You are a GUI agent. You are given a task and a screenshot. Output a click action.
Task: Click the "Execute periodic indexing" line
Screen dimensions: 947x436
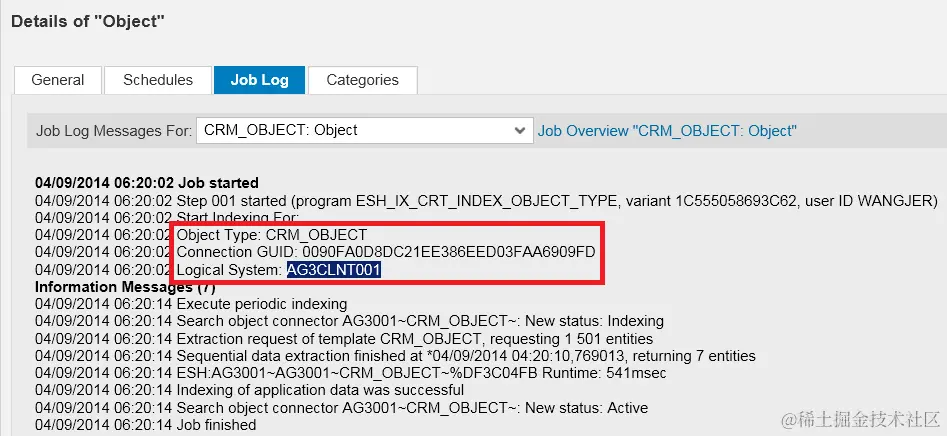pos(191,304)
